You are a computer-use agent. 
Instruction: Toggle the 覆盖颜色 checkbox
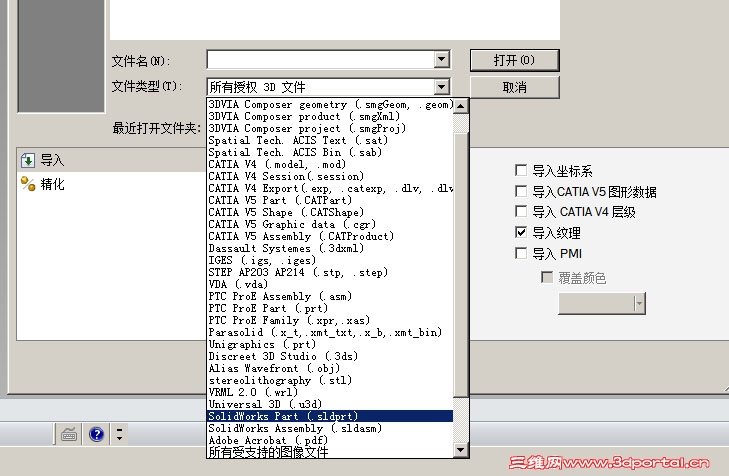547,278
